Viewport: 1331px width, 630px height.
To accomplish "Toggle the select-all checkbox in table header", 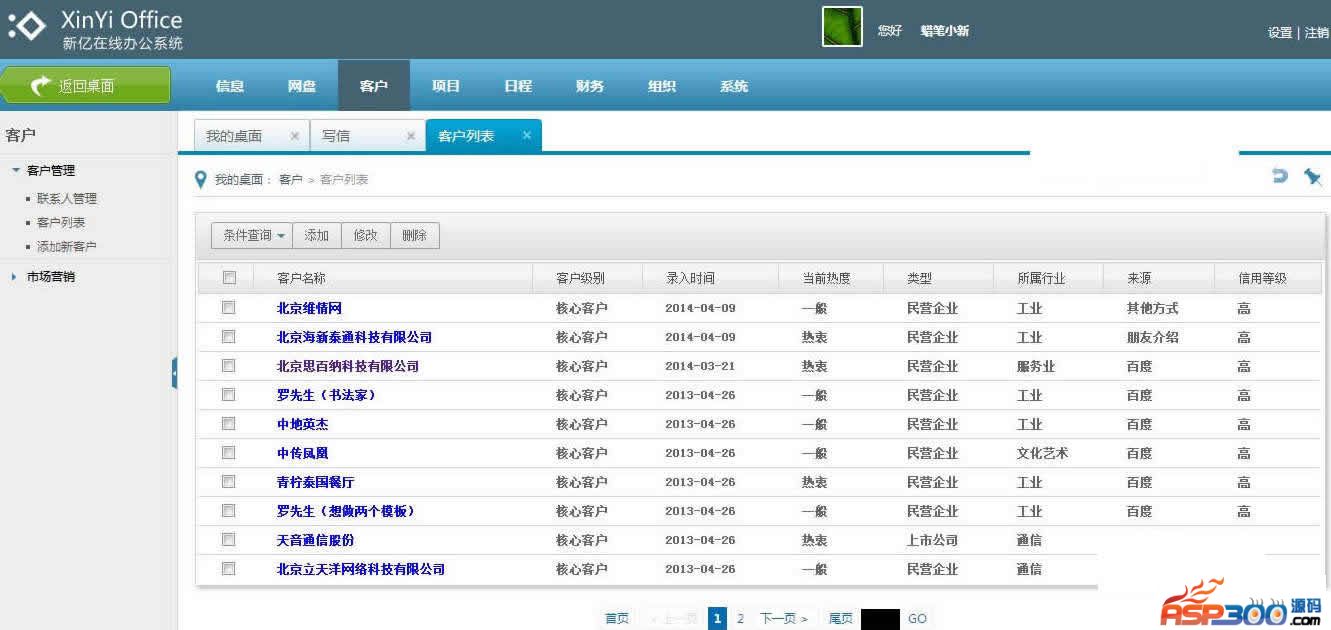I will pos(229,278).
